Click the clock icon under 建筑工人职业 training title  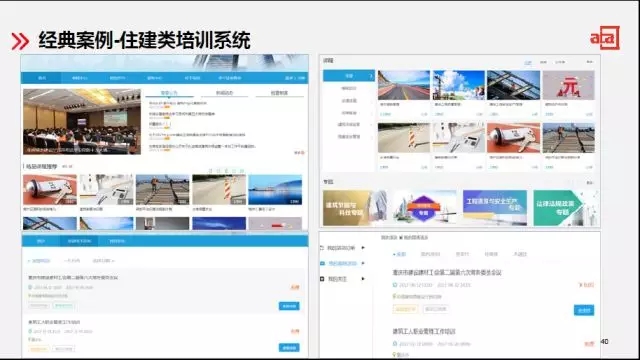pyautogui.click(x=395, y=344)
